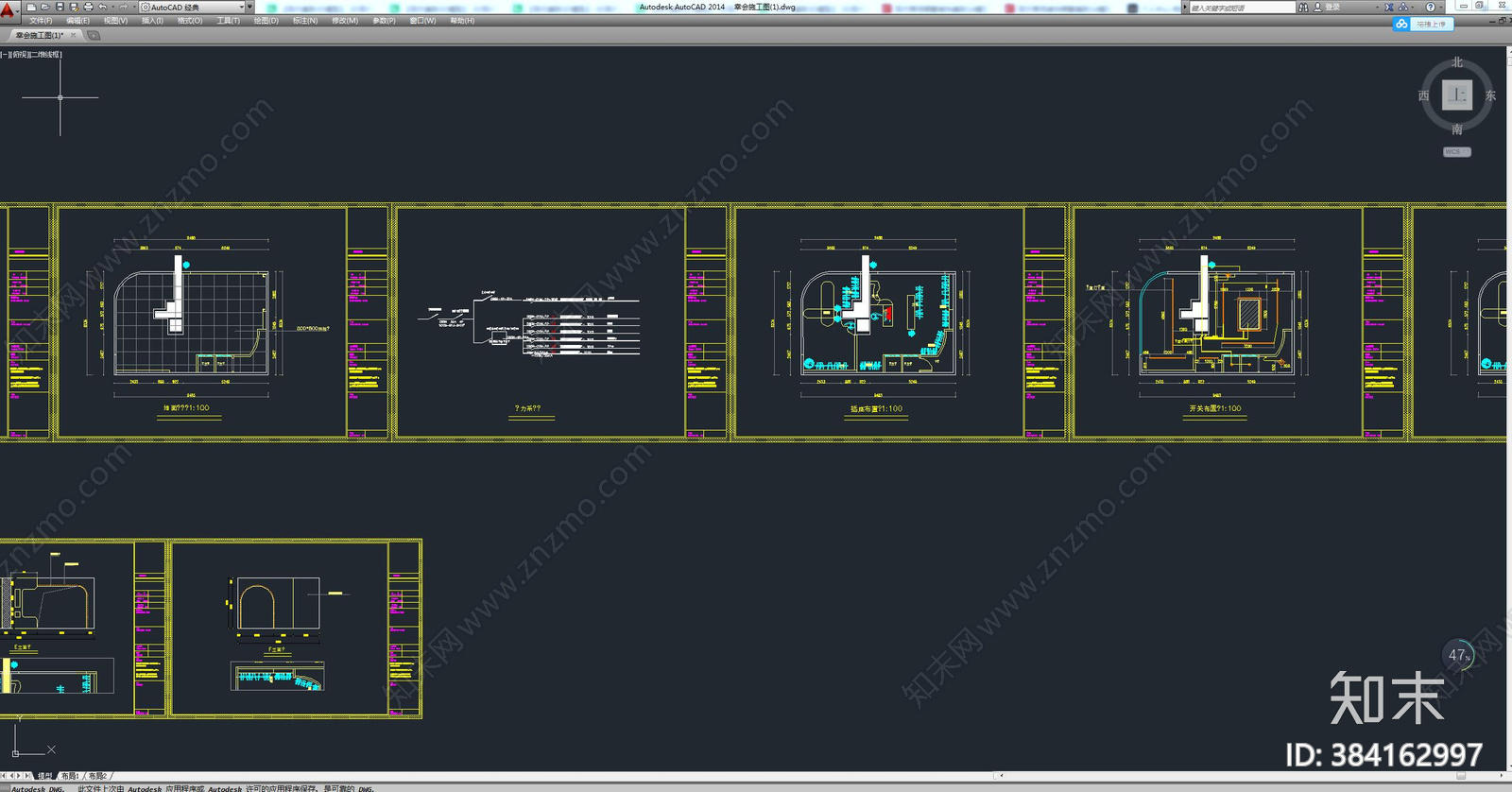This screenshot has width=1512, height=792.
Task: Click the 登录 sign-in button
Action: click(1327, 7)
